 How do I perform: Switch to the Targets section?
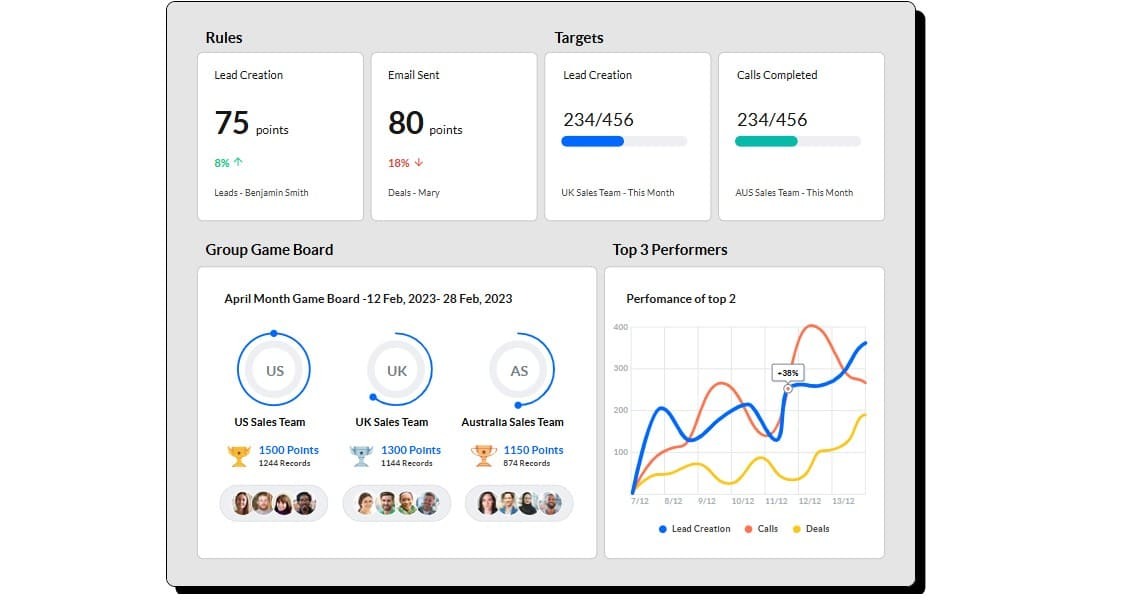coord(579,37)
